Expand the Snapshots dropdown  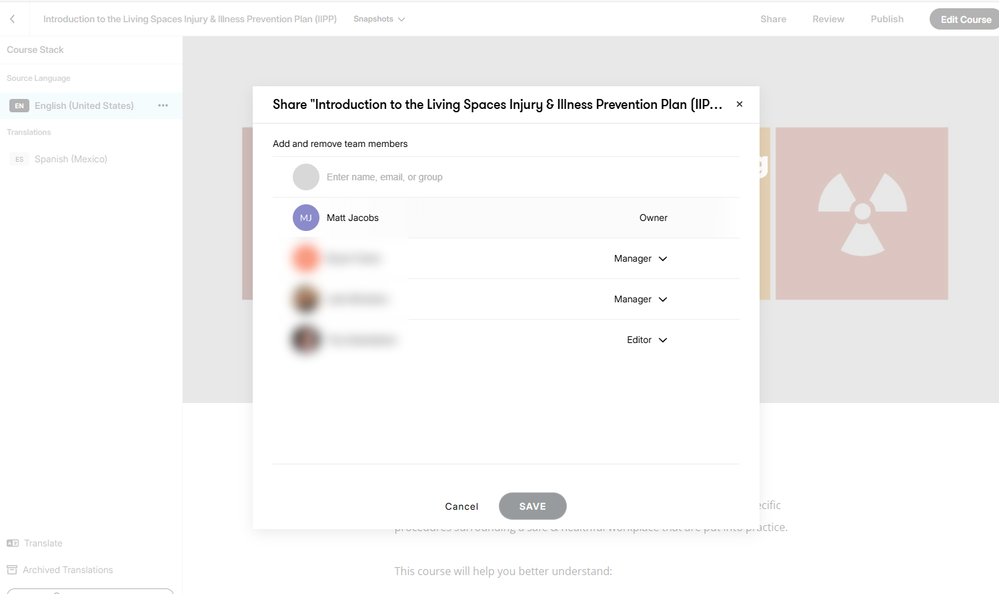click(x=380, y=19)
